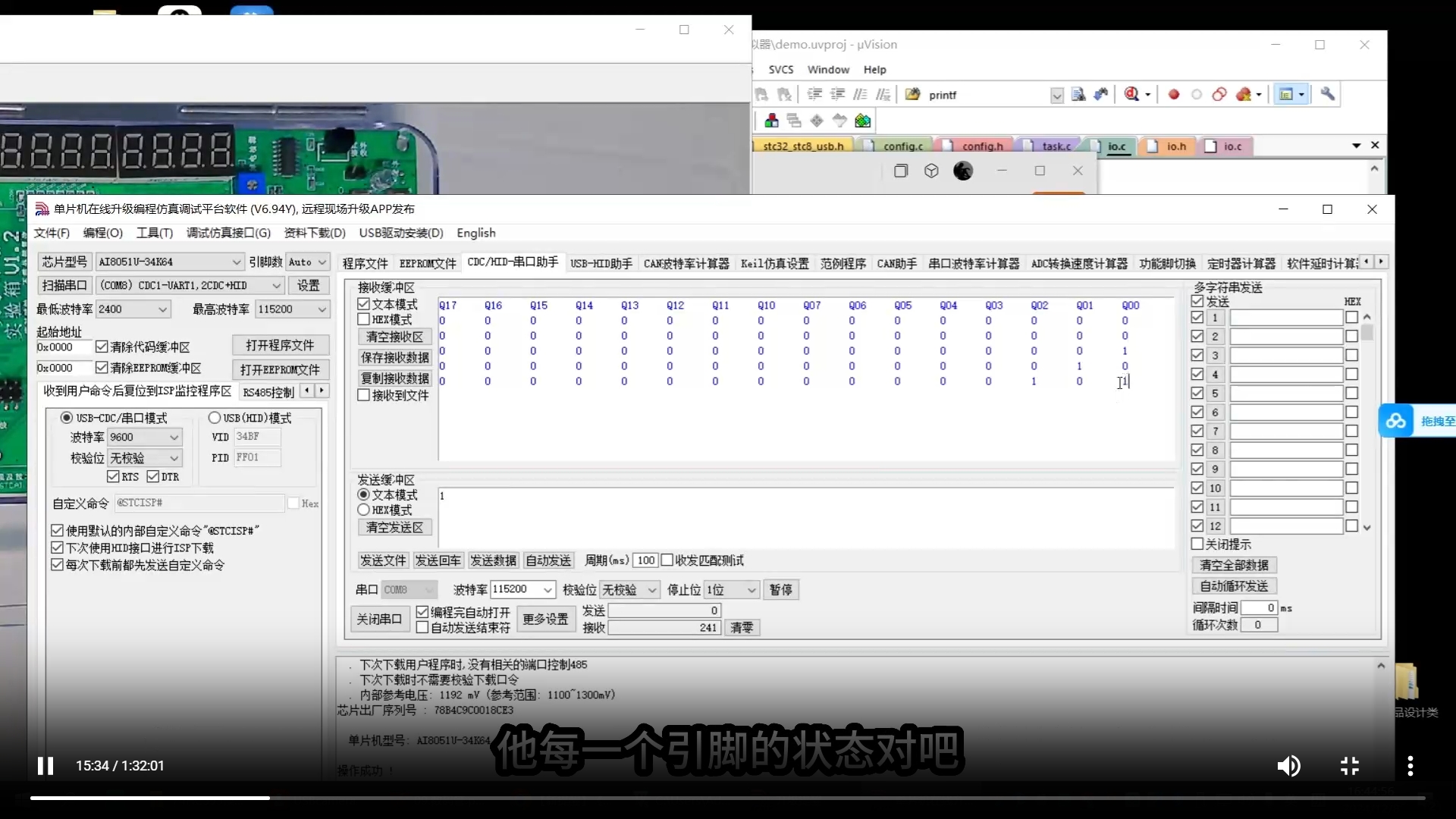Image resolution: width=1456 pixels, height=819 pixels.
Task: Click the Unindent lines icon in µVision toolbar
Action: click(838, 95)
